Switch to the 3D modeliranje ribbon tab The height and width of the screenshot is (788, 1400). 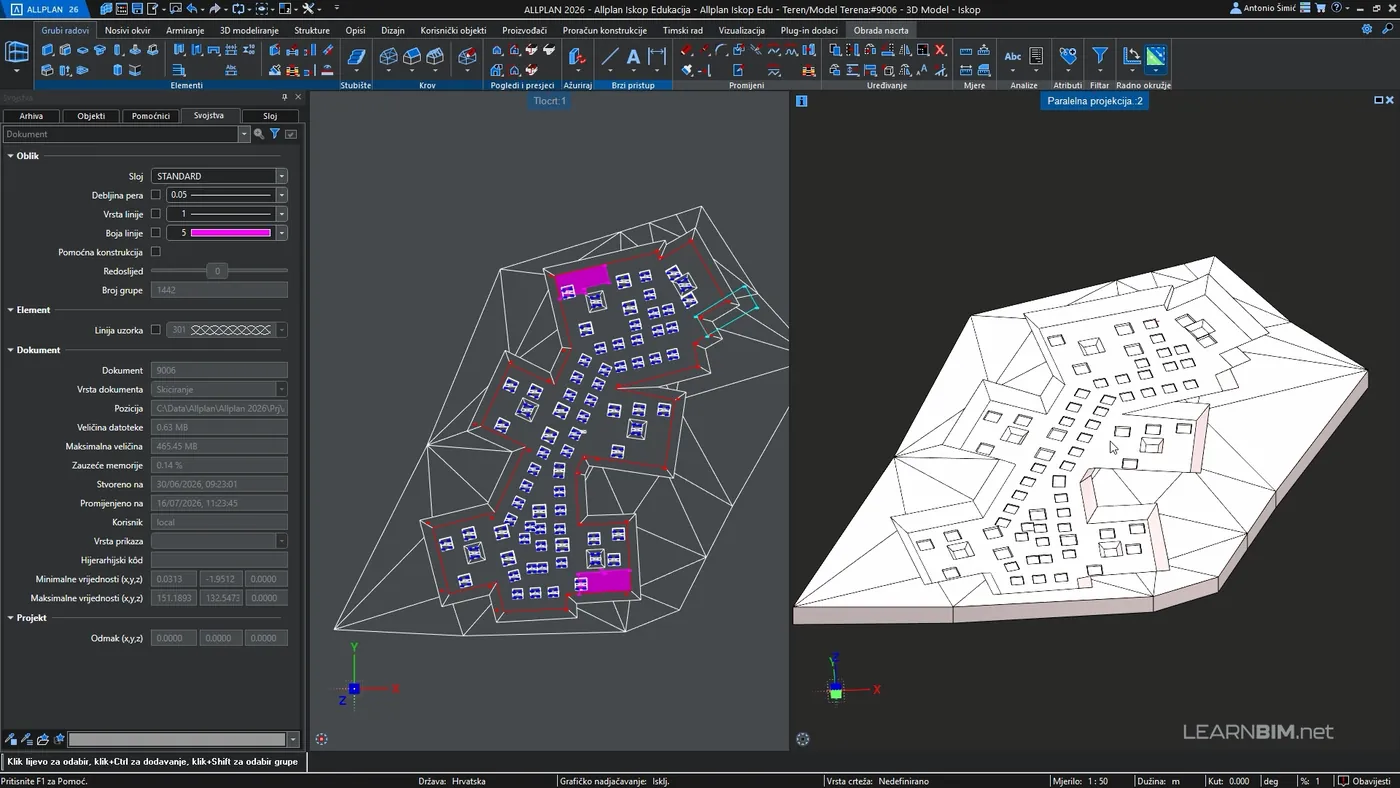click(249, 30)
